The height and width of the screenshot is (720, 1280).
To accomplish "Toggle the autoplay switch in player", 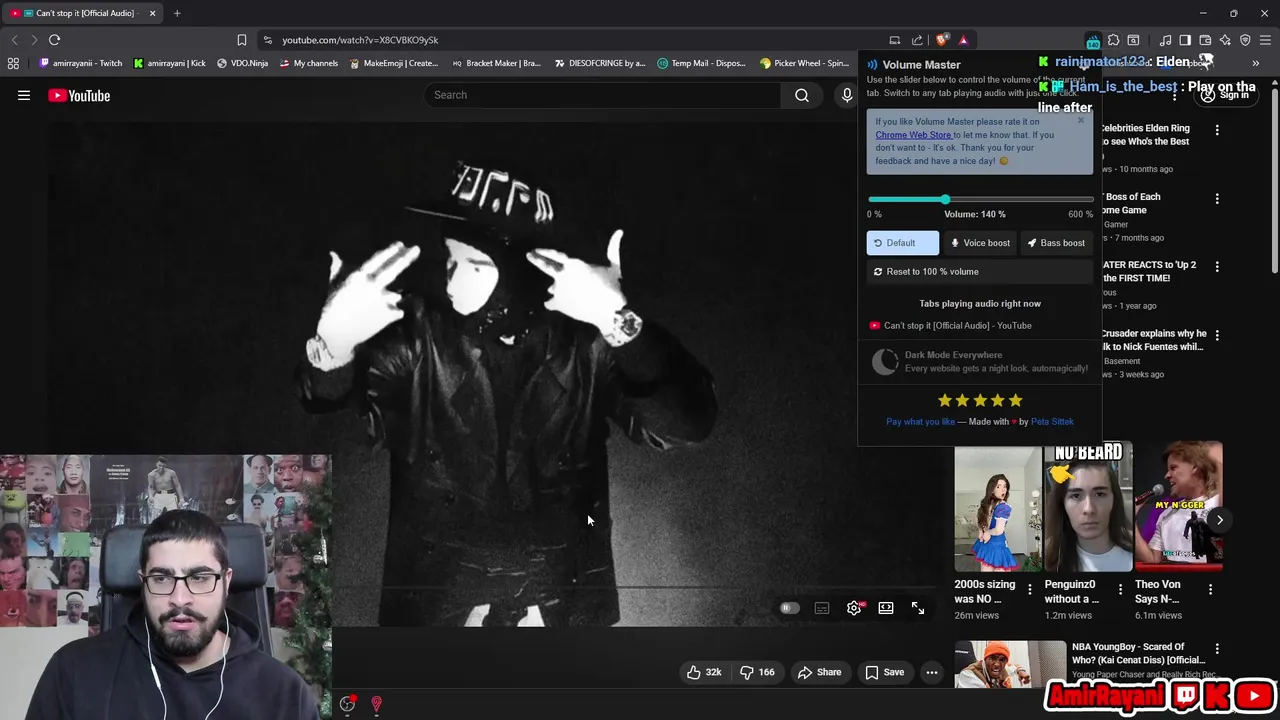I will pos(789,608).
